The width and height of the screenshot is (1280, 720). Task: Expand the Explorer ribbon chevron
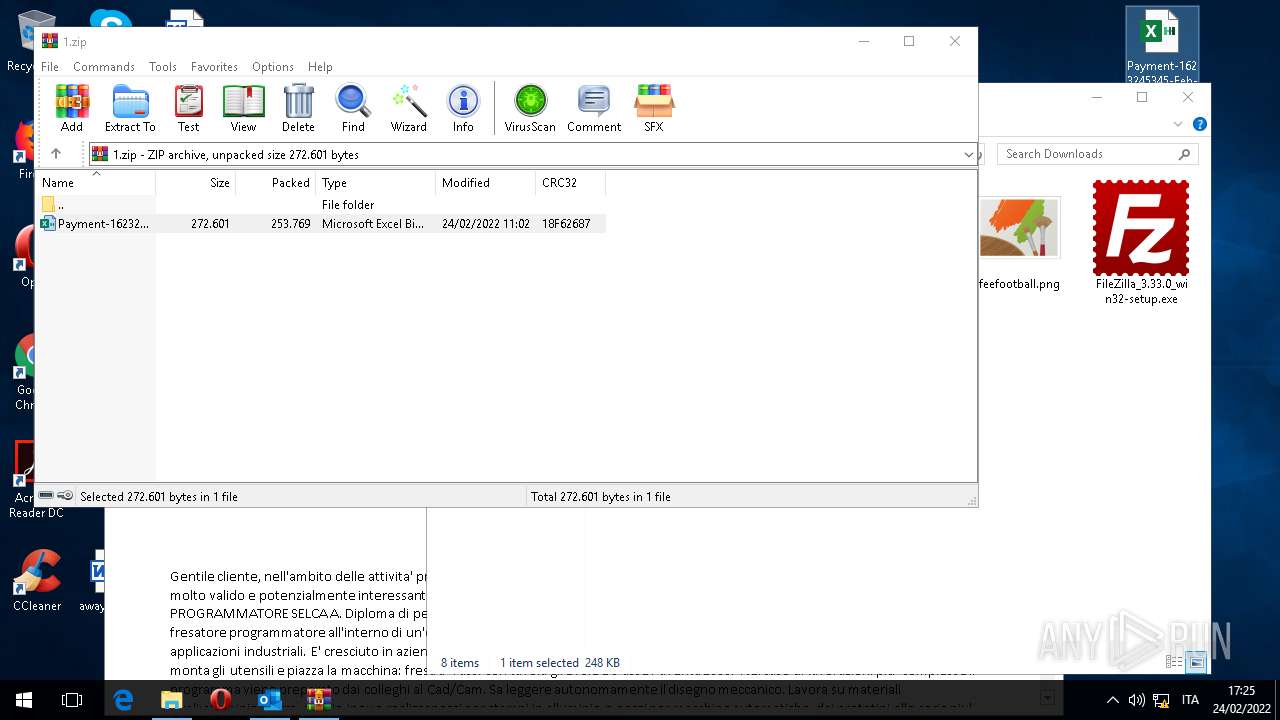point(1178,124)
